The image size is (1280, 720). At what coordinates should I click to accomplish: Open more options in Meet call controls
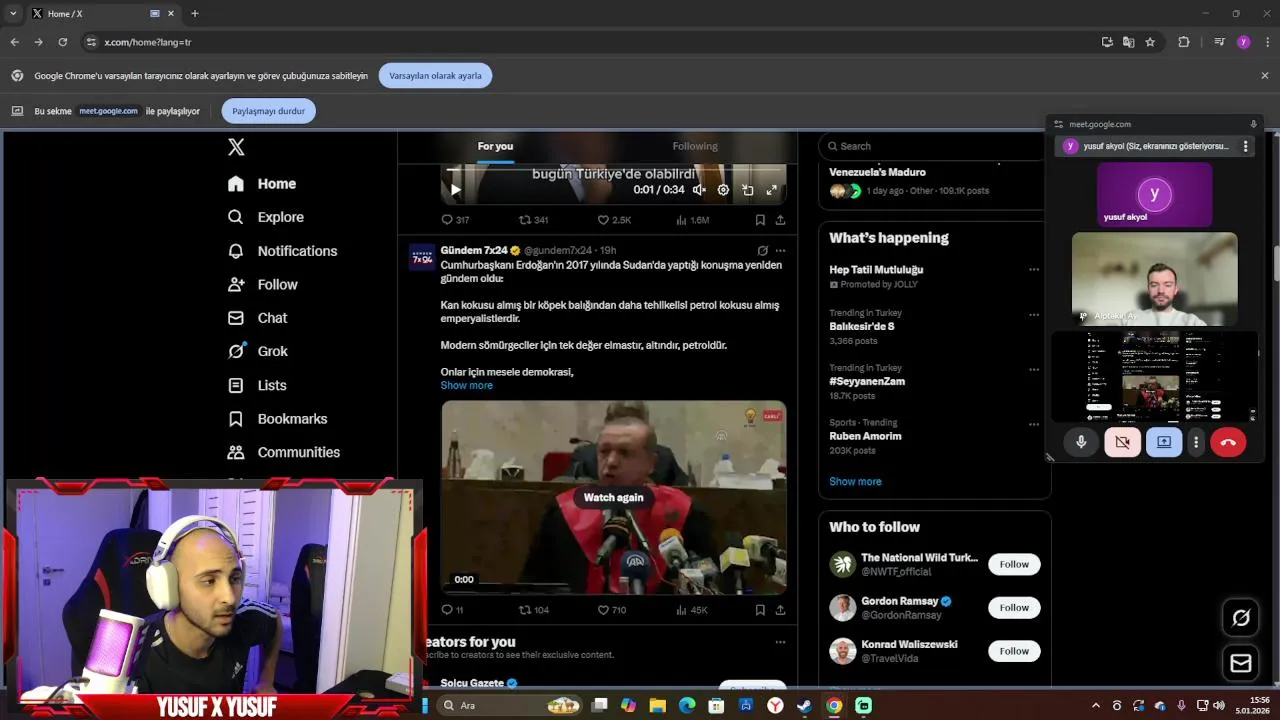[x=1196, y=442]
